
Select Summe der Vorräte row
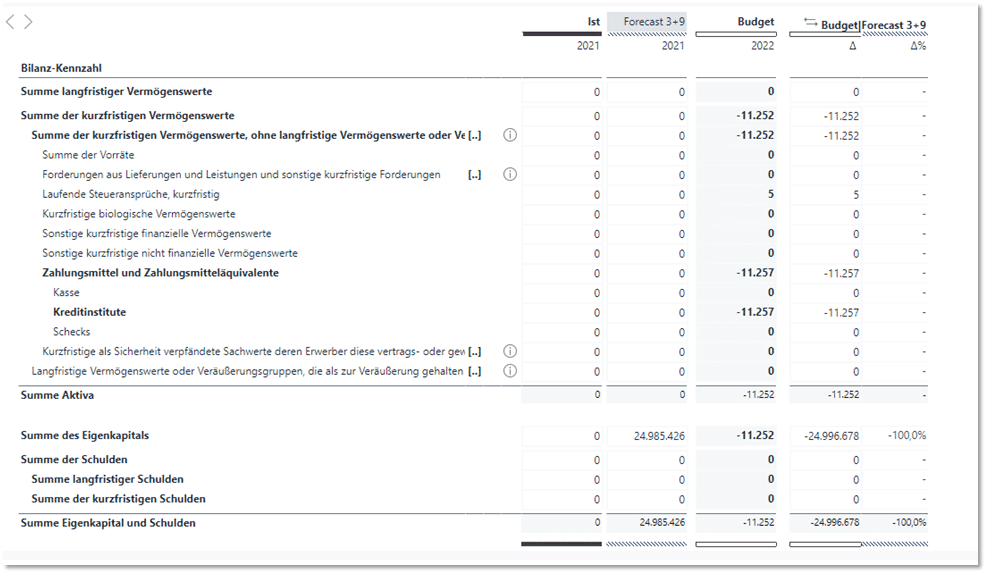[88, 155]
